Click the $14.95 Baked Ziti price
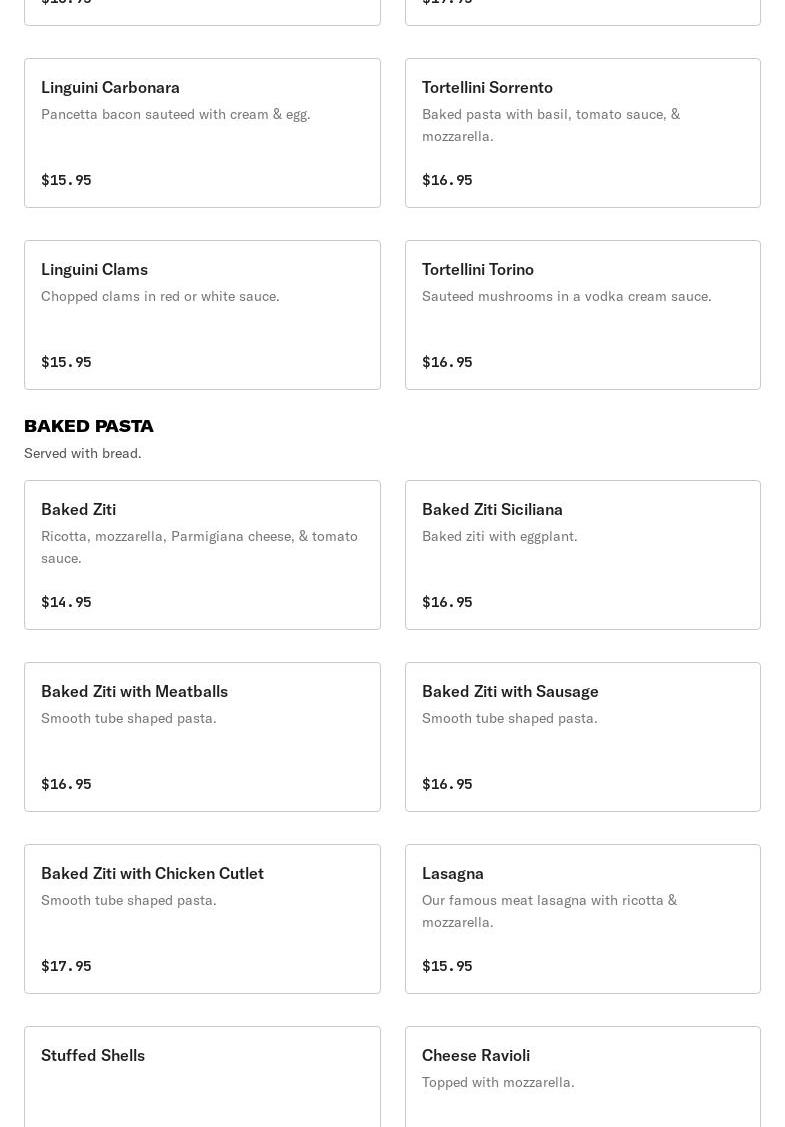 click(66, 602)
